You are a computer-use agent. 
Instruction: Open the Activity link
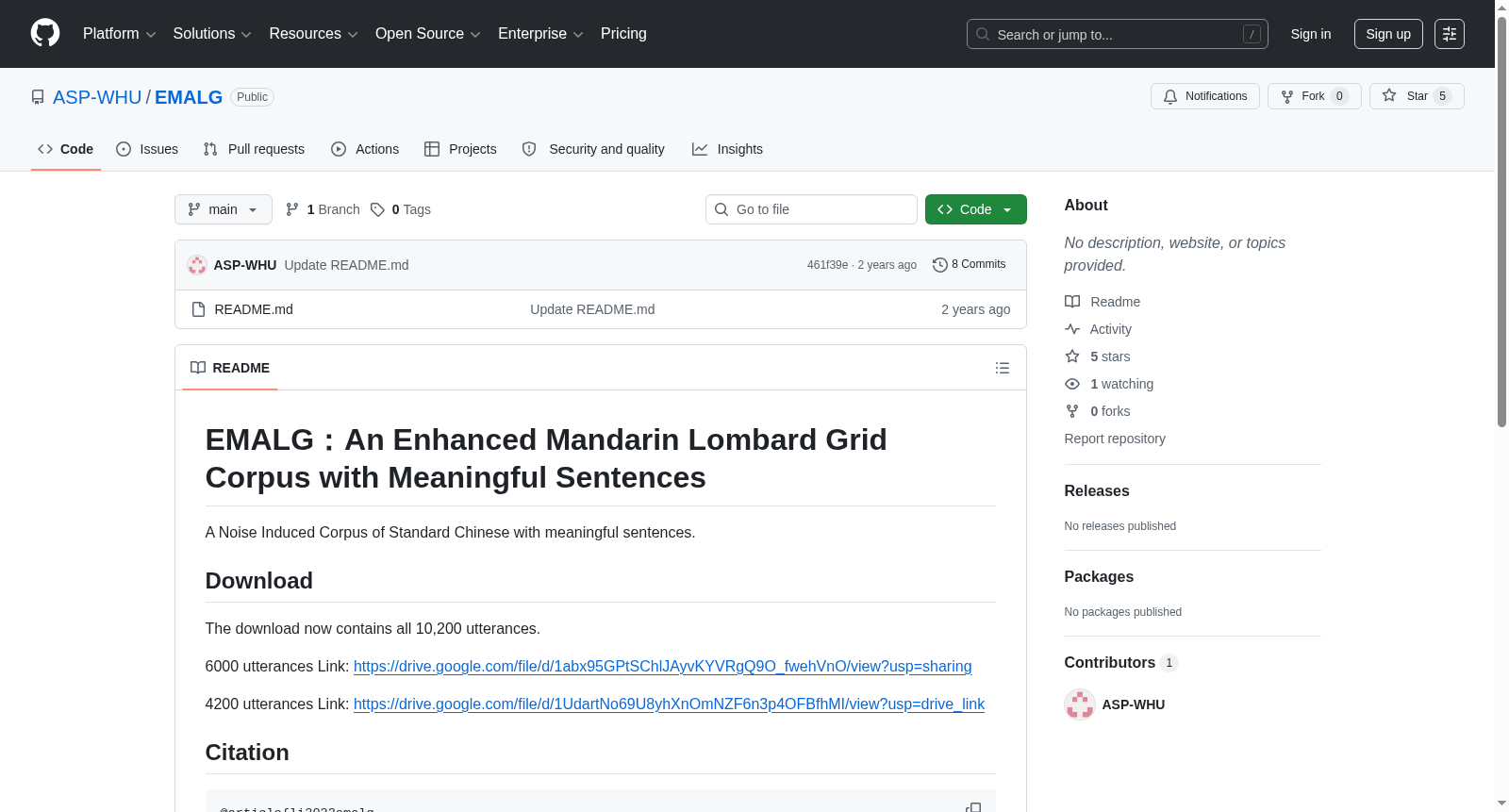pyautogui.click(x=1099, y=329)
